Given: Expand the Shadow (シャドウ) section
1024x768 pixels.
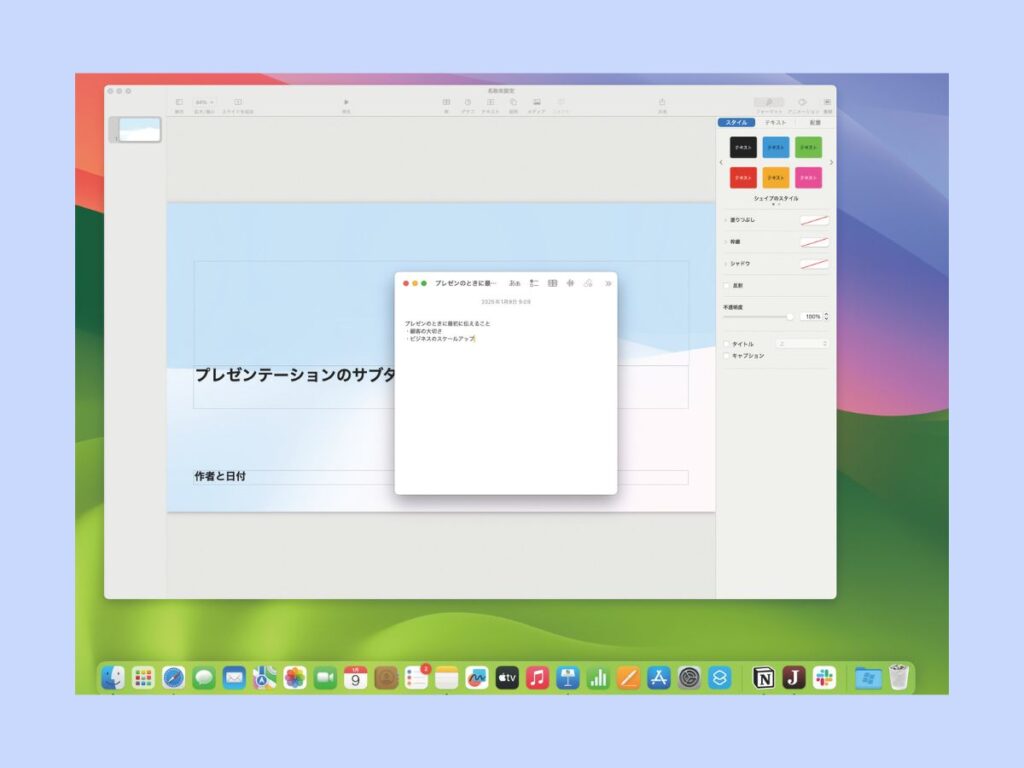Looking at the screenshot, I should coord(726,264).
